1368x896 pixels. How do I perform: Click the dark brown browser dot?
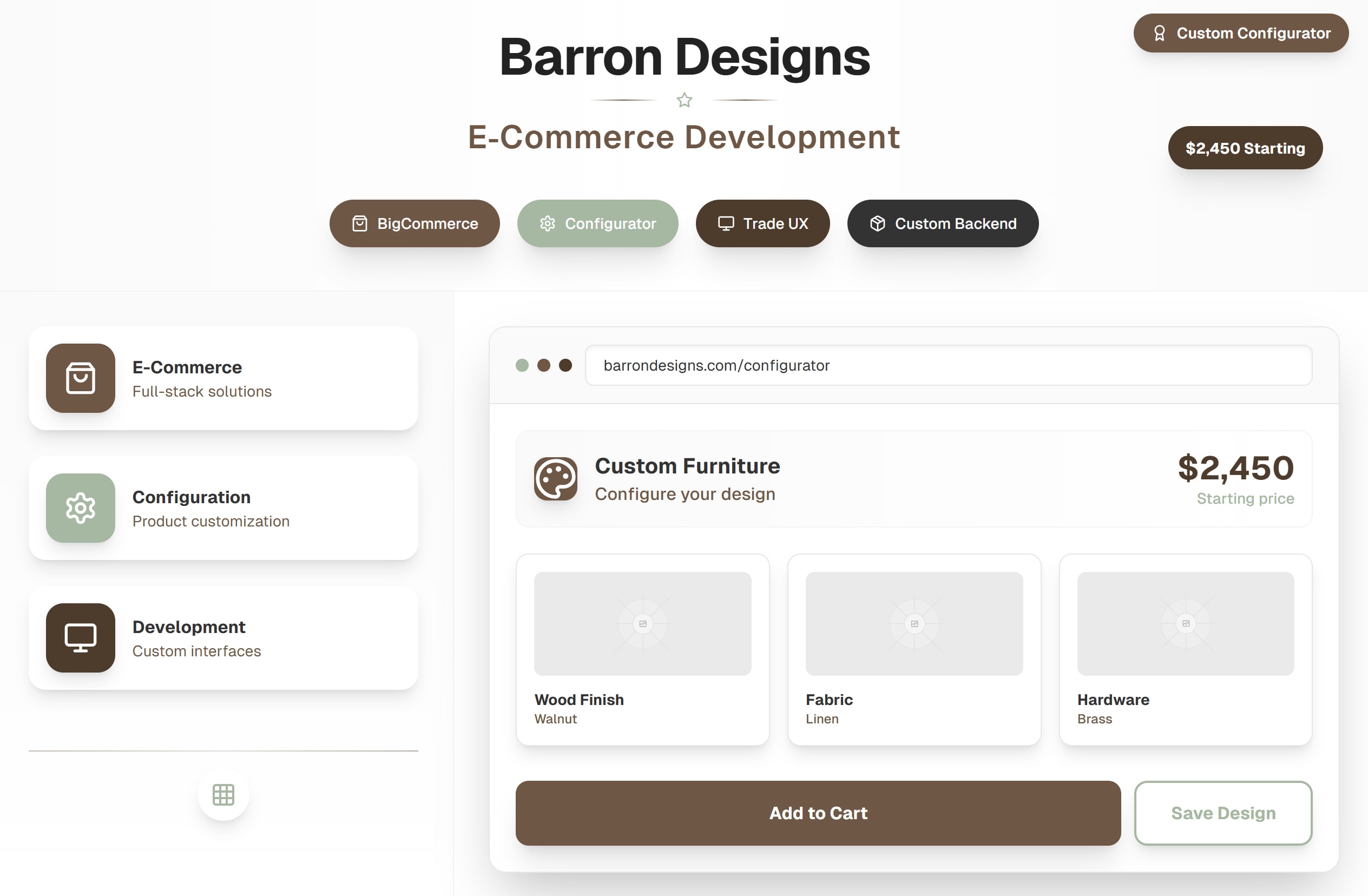565,366
